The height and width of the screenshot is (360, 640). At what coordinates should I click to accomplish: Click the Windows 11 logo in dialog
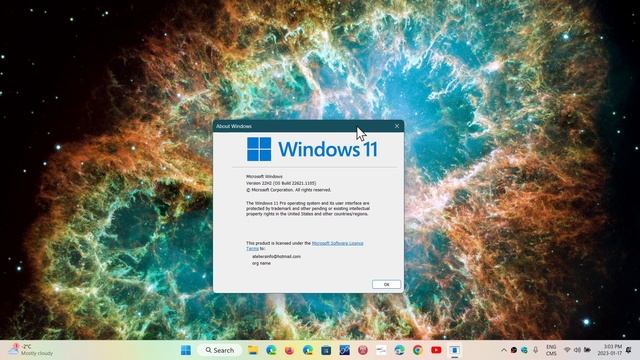[x=312, y=149]
